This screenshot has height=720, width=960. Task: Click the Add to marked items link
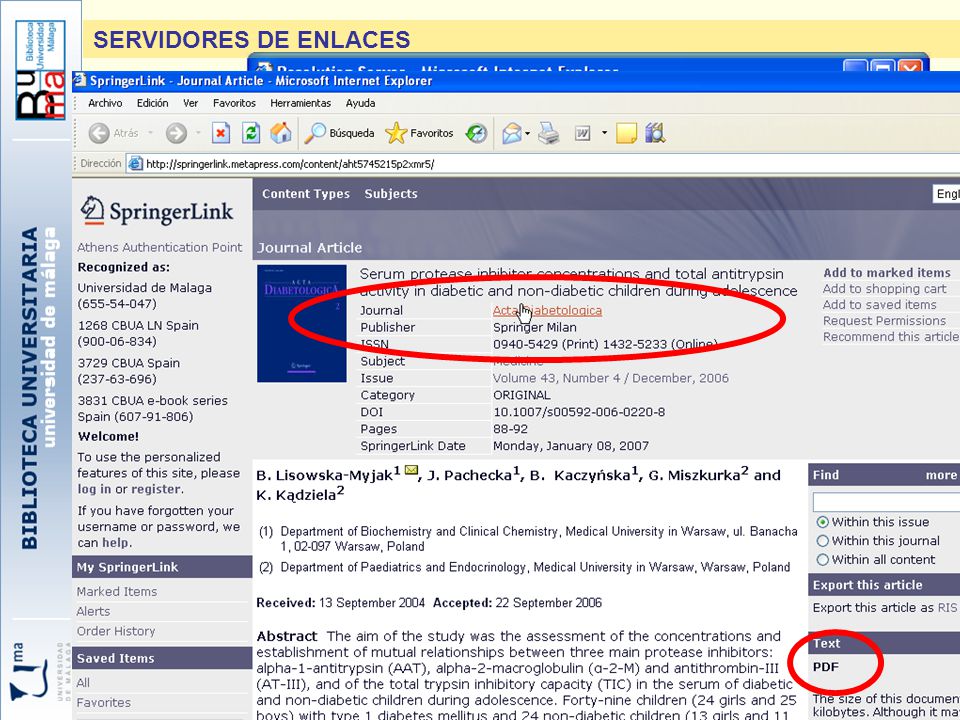click(x=887, y=273)
